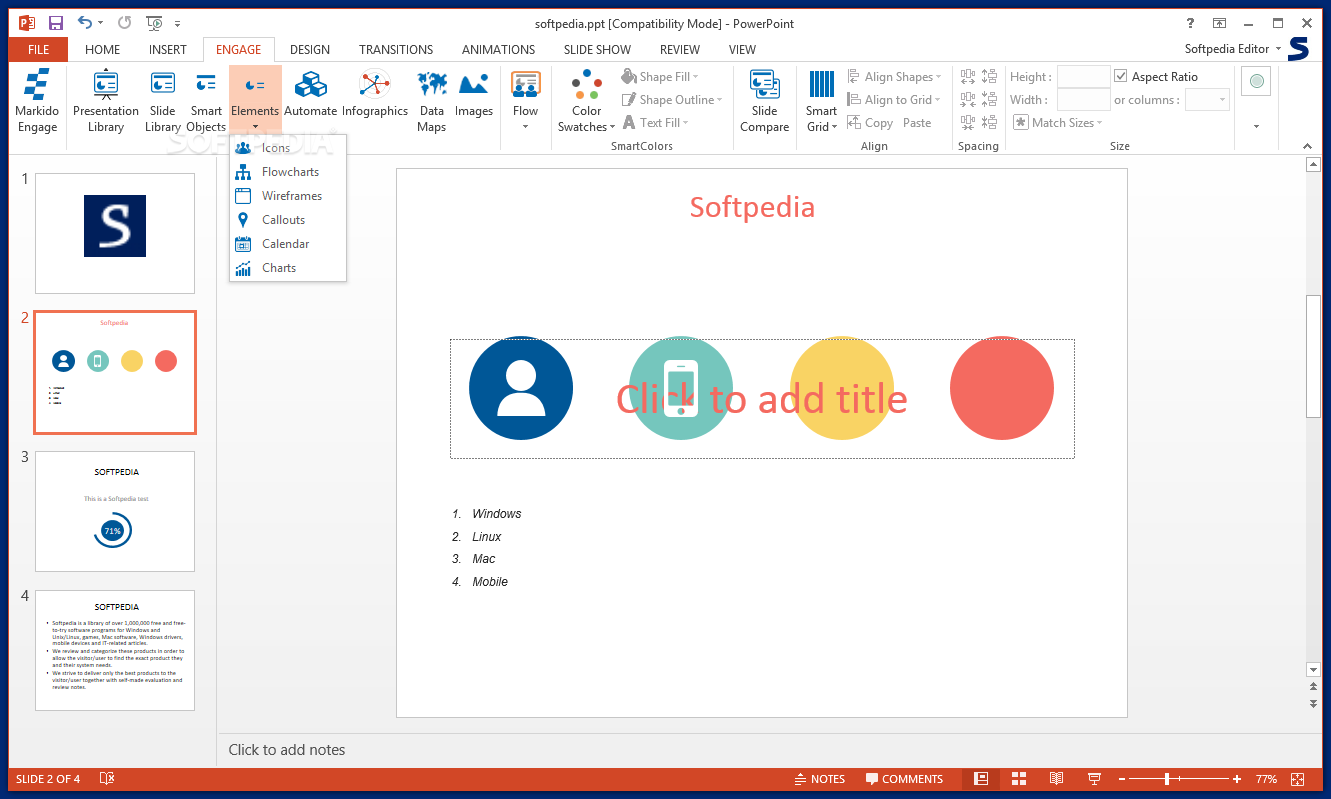Collapse the ribbon with the arrow
This screenshot has height=799, width=1331.
1307,146
